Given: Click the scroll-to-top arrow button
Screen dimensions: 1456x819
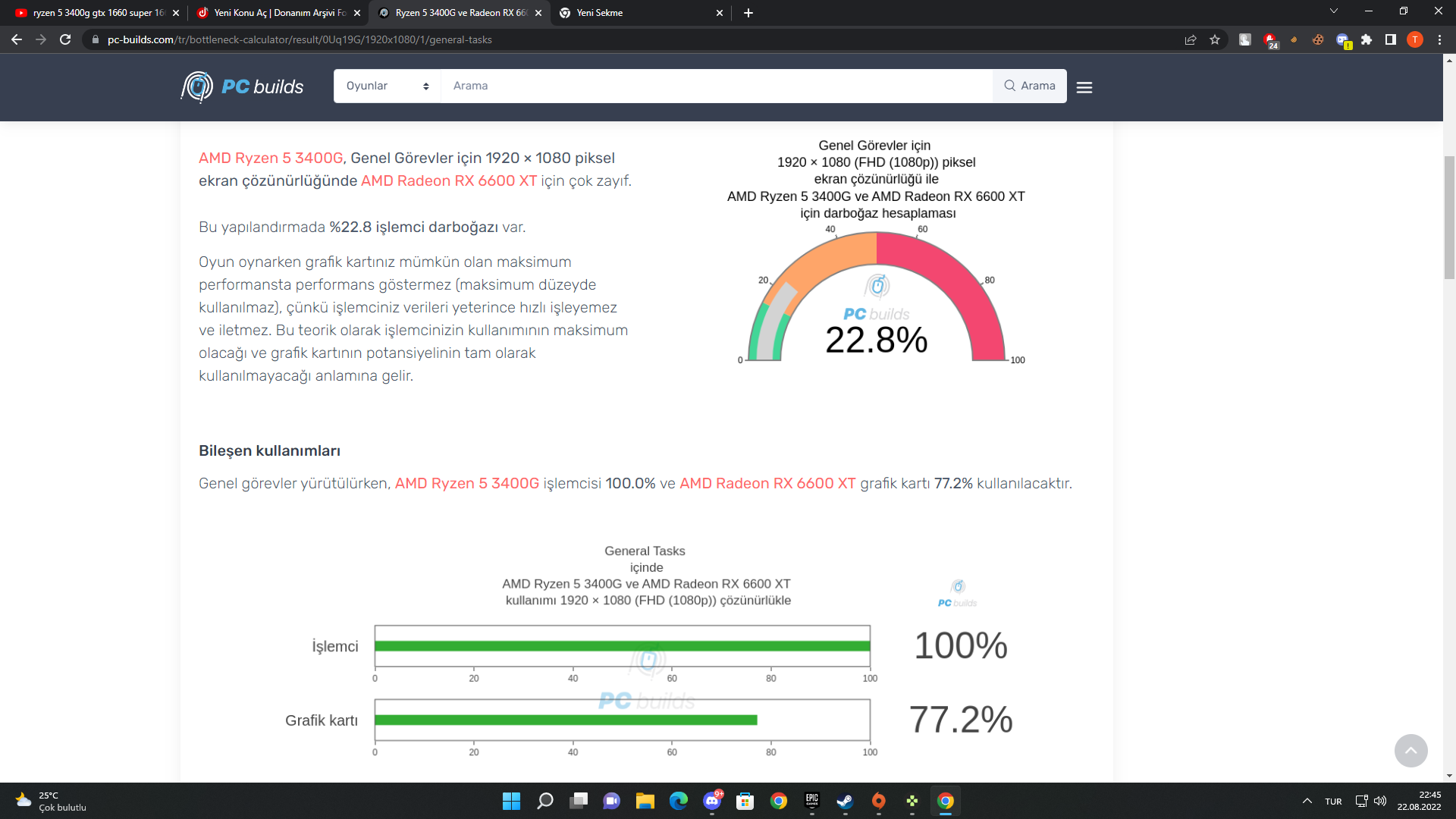Looking at the screenshot, I should [1410, 750].
